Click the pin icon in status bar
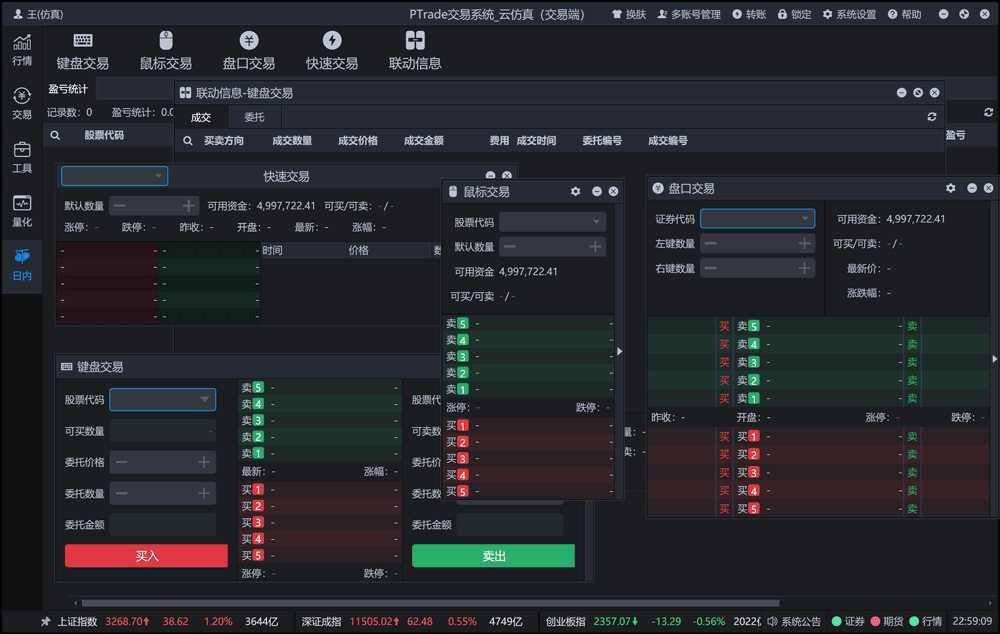1000x634 pixels. 45,621
